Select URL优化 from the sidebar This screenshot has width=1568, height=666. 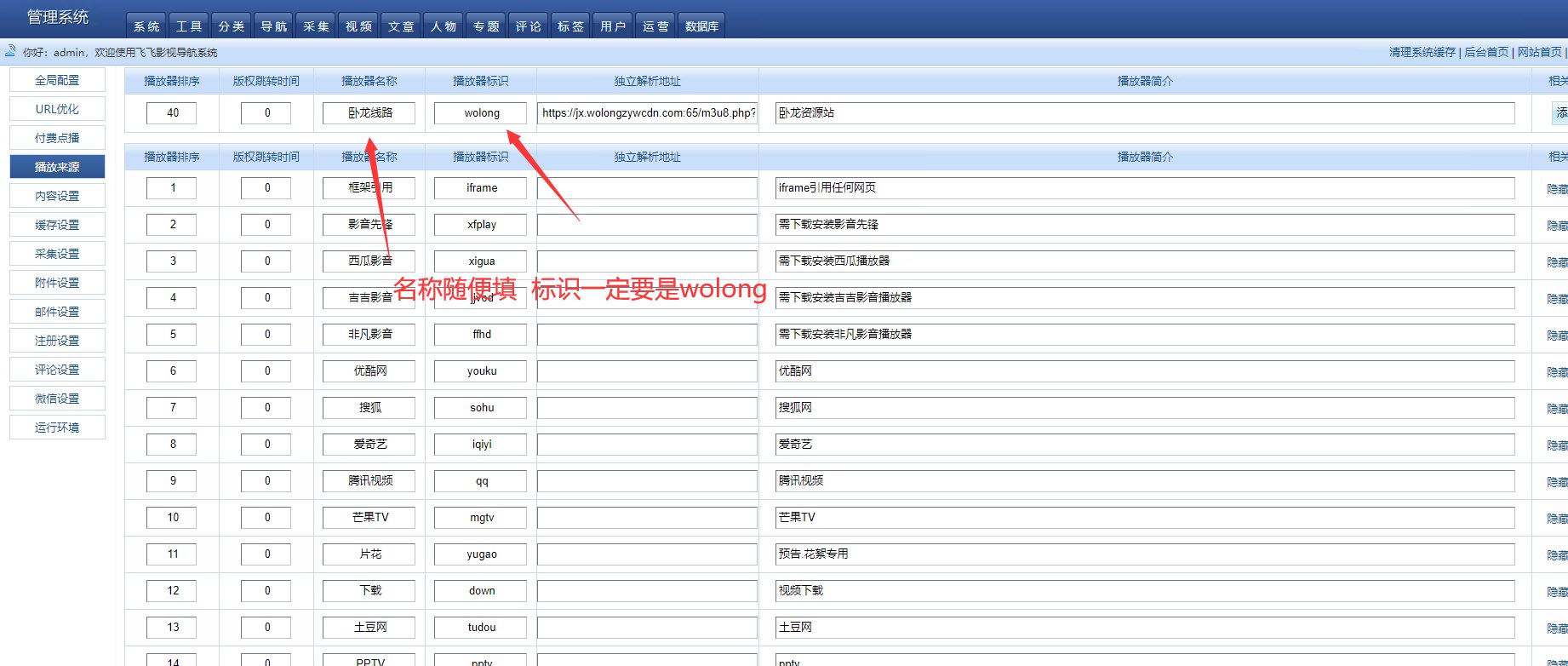point(57,109)
